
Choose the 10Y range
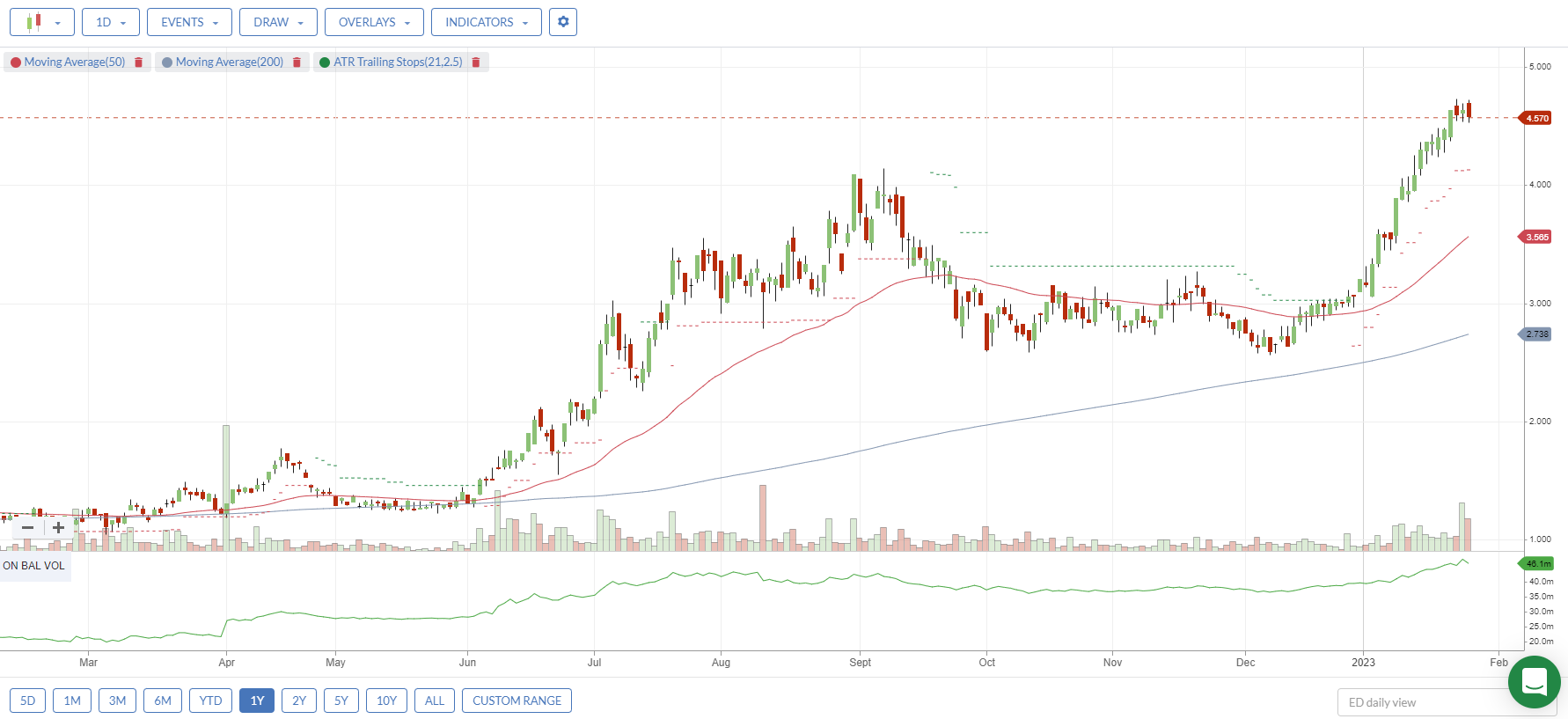pos(386,701)
